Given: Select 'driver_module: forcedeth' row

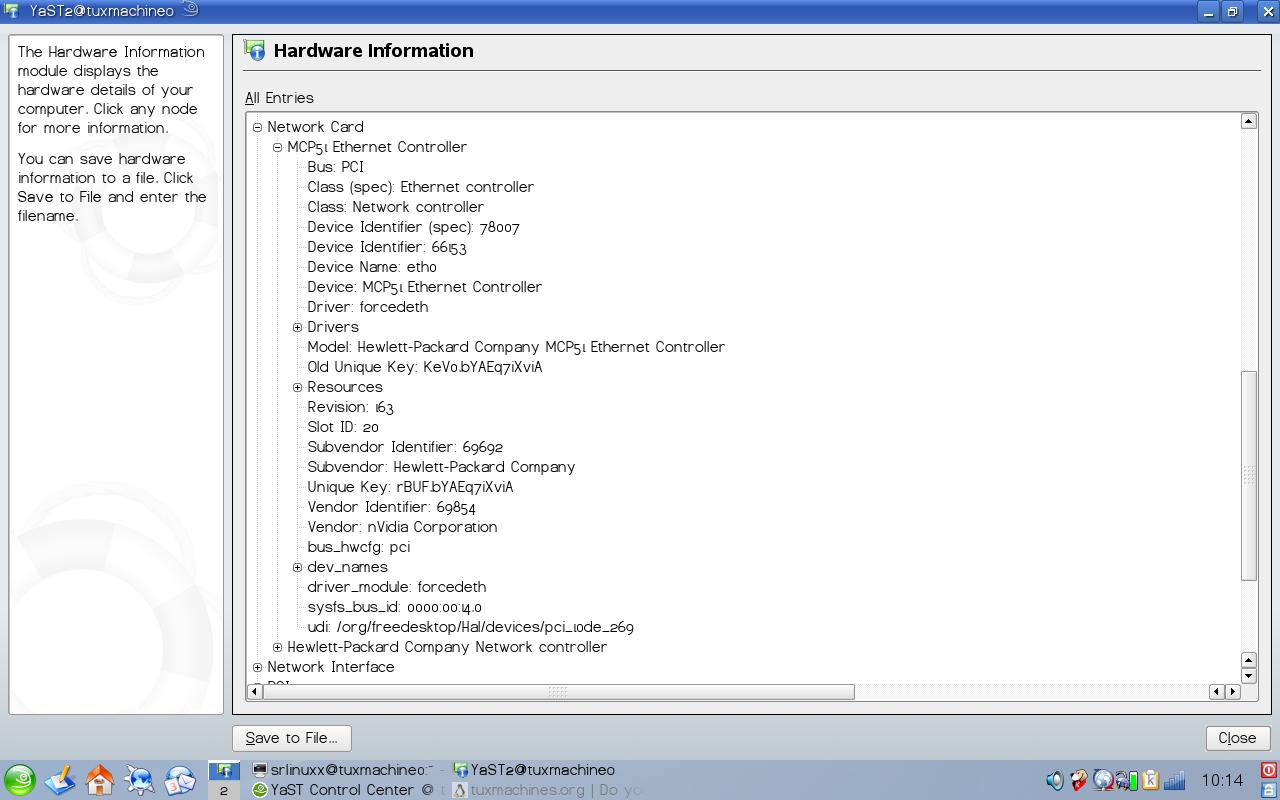Looking at the screenshot, I should (x=396, y=587).
